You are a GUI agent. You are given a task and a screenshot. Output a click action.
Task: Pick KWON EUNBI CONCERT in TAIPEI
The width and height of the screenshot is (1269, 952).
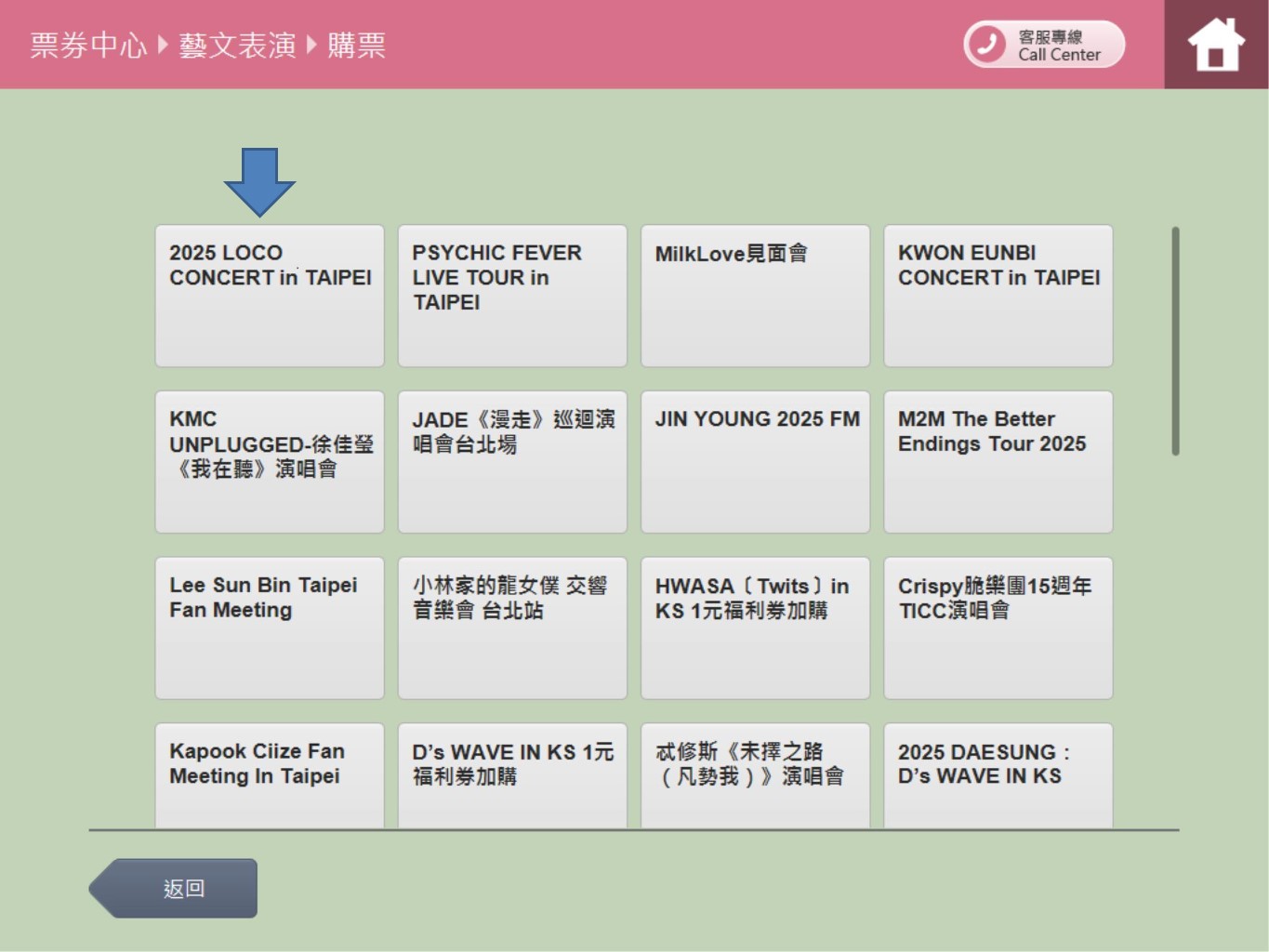click(x=998, y=296)
